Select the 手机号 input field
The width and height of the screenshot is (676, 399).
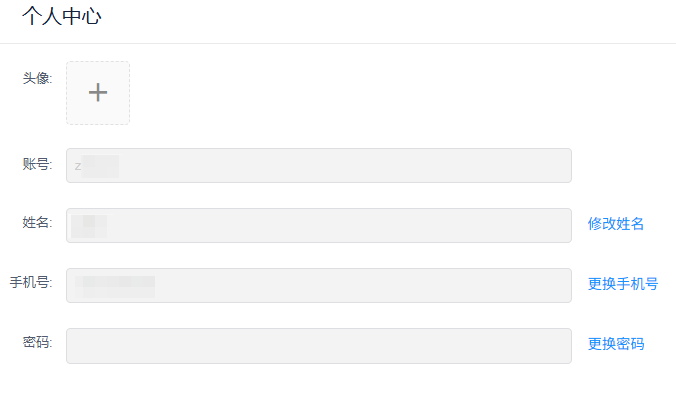[319, 286]
